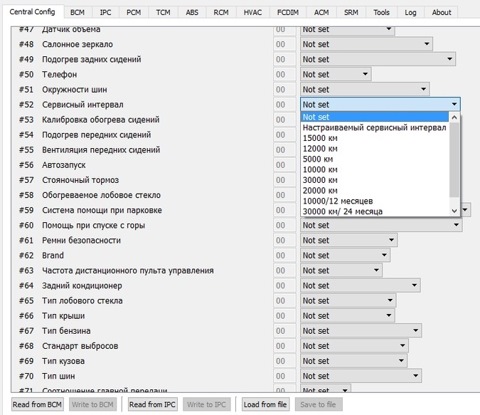This screenshot has height=415, width=480.
Task: Open the #48 Салонное зеркало dropdown
Action: pos(366,44)
